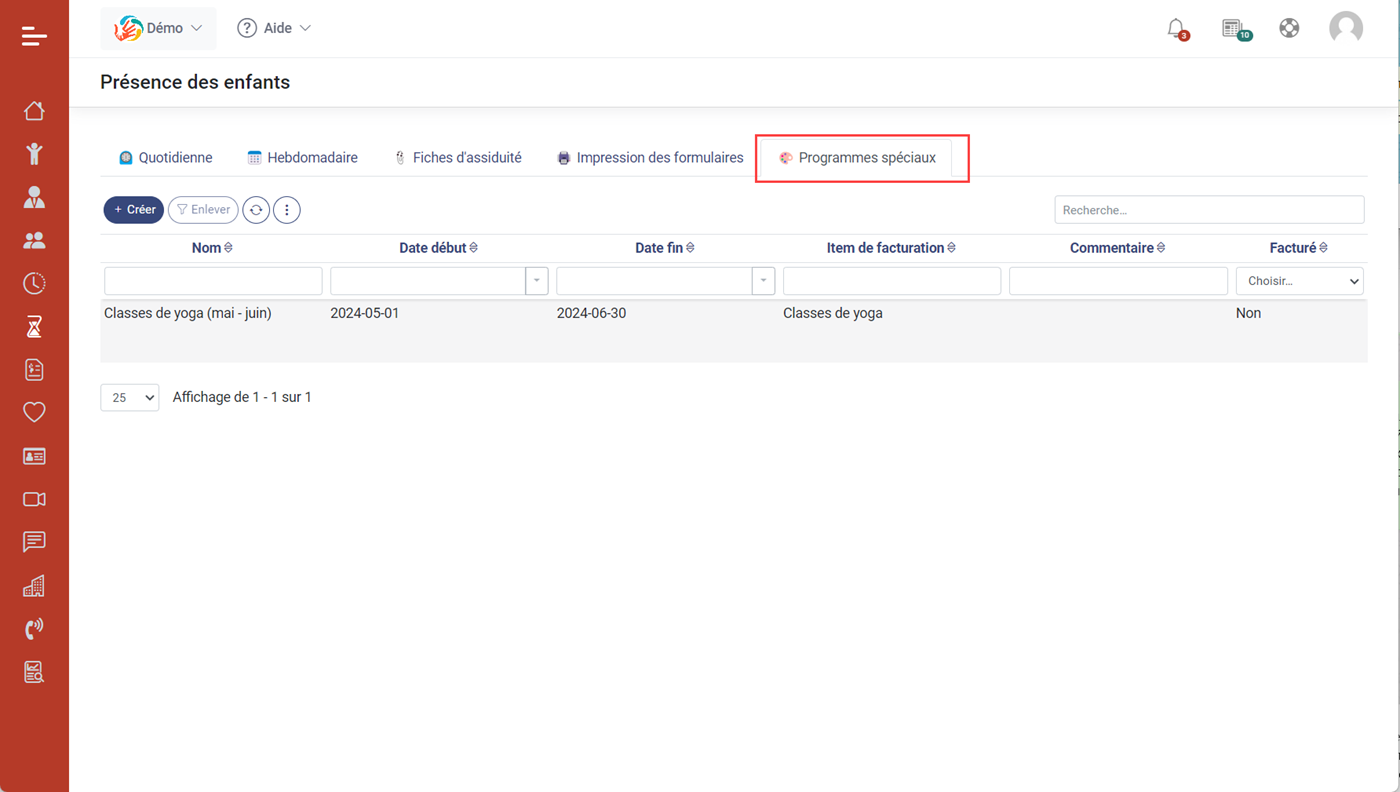Screen dimensions: 1400x792
Task: Click the hamburger menu icon in sidebar
Action: point(34,37)
